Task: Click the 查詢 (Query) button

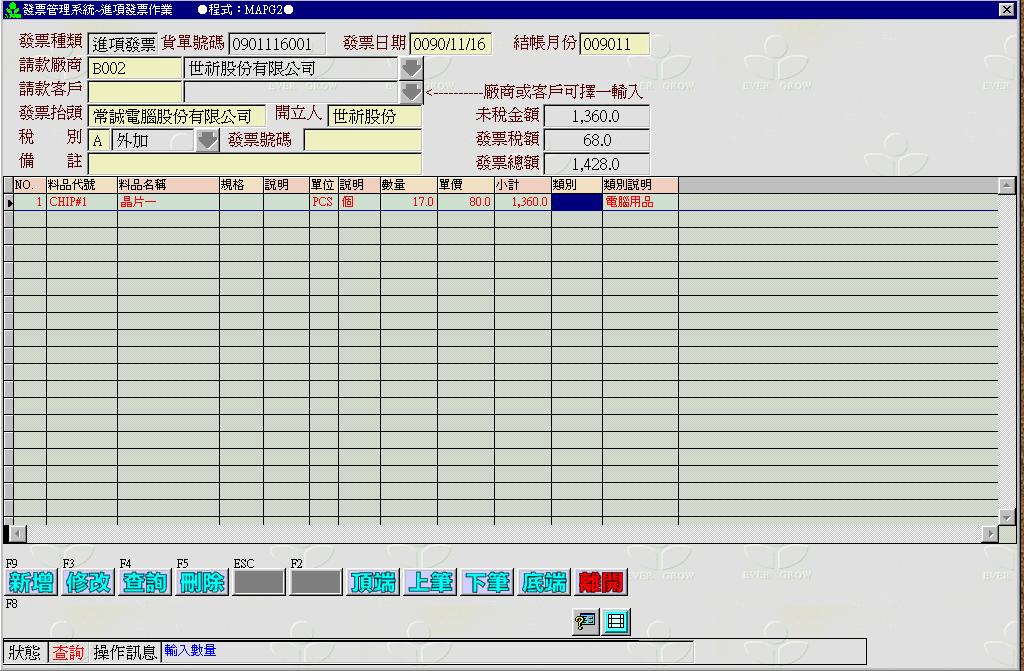Action: 145,582
